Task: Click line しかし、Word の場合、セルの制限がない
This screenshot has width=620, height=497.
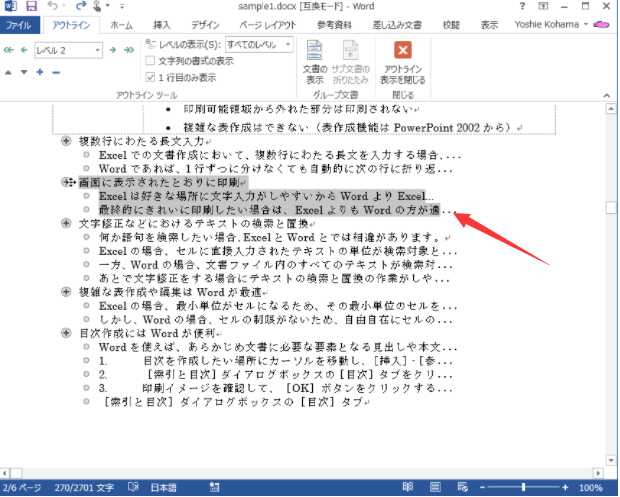Action: tap(276, 319)
